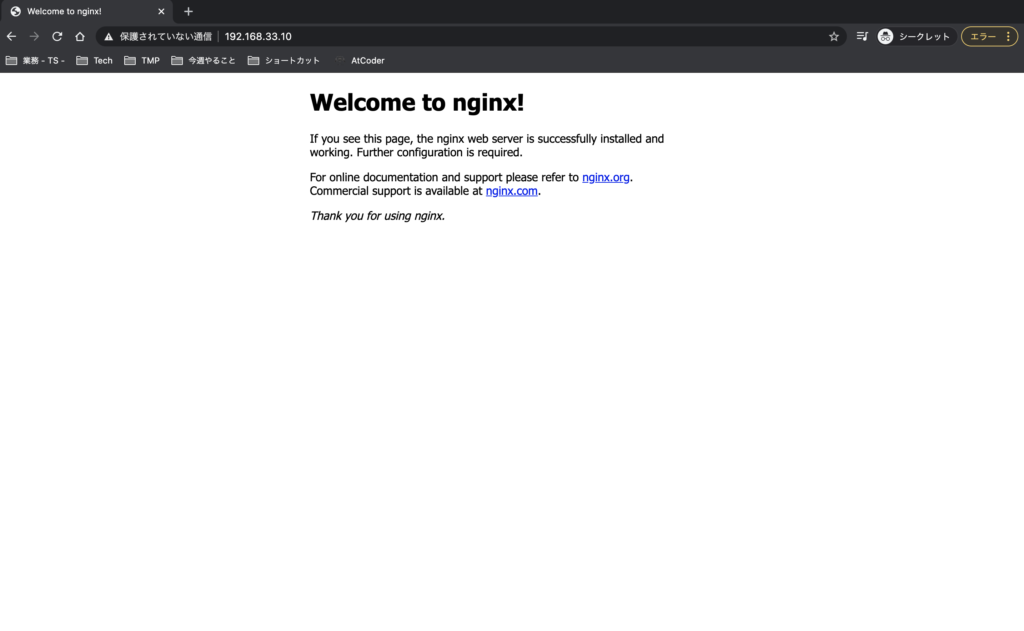Open the AtCoder bookmark
This screenshot has height=631, width=1024.
click(x=360, y=60)
